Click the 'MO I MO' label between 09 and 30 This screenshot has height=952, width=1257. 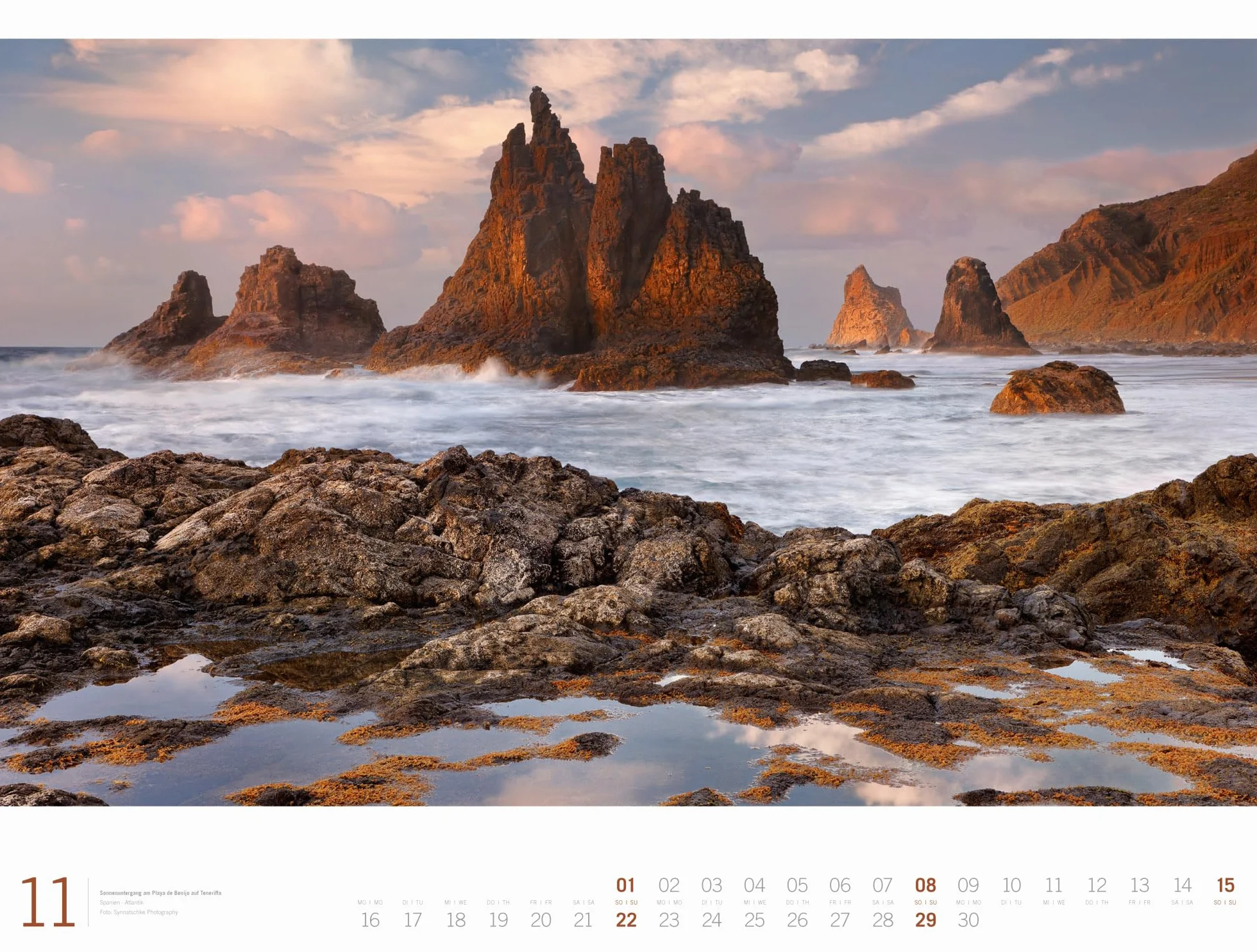pos(968,903)
